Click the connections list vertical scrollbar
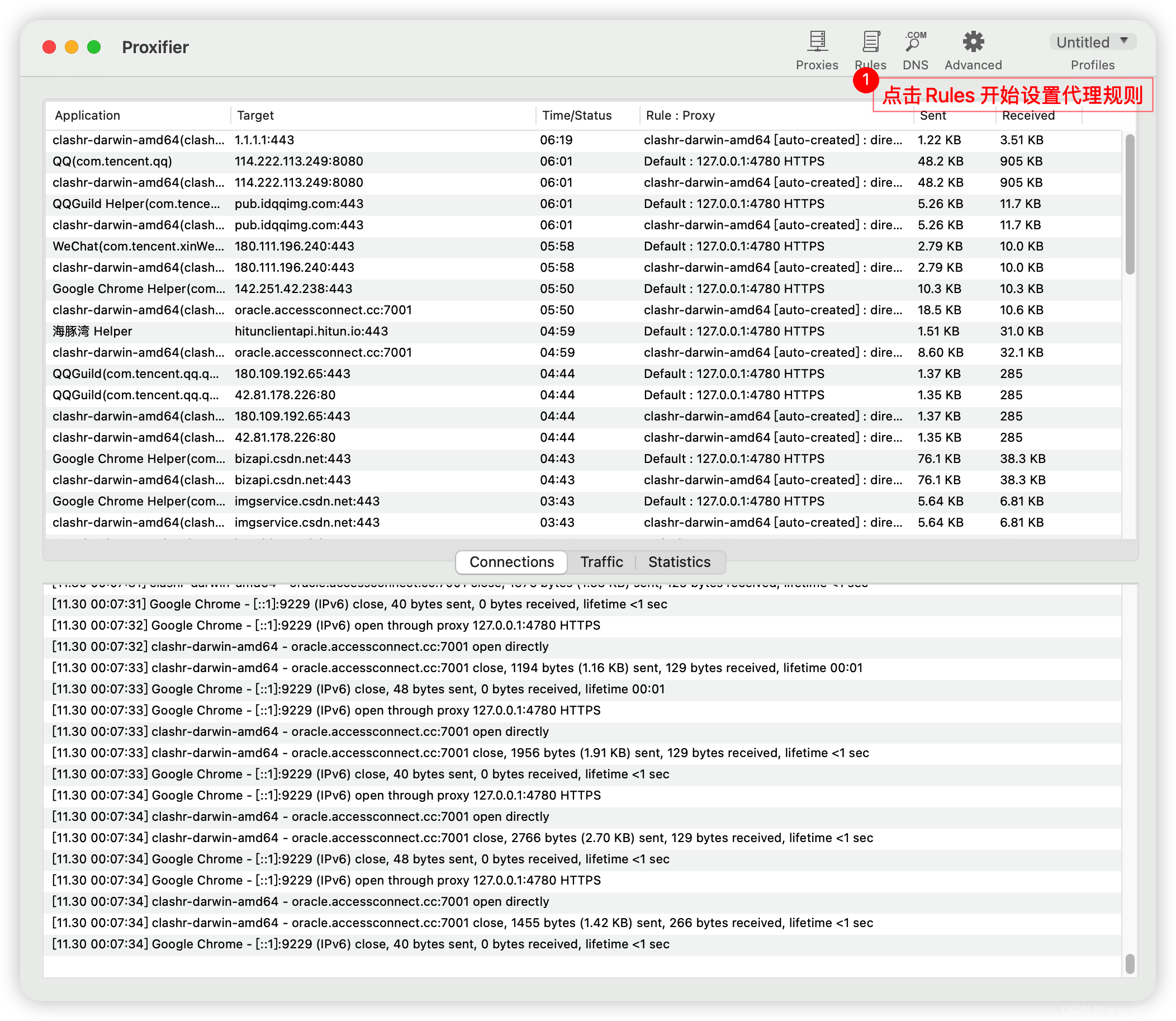The height and width of the screenshot is (1021, 1176). 1130,205
